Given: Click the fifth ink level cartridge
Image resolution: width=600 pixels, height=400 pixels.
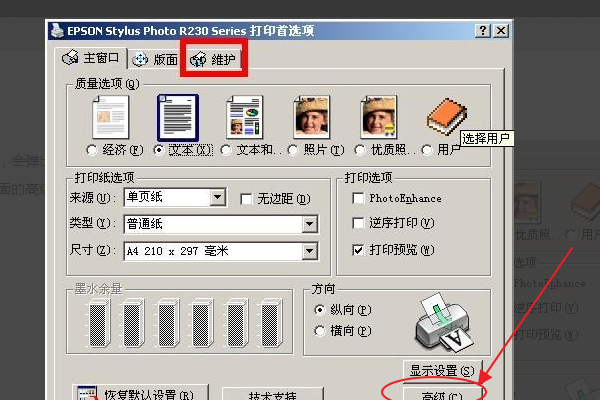Looking at the screenshot, I should 237,323.
